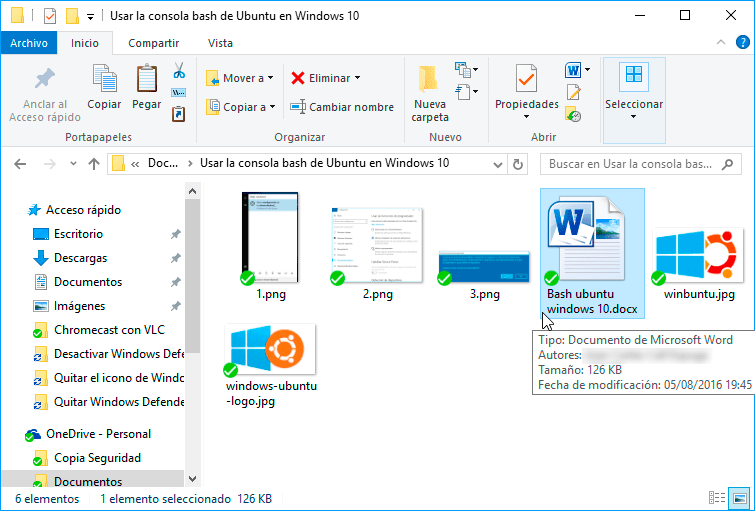Pin with Anclar al Acceso rápido
The width and height of the screenshot is (755, 511).
coord(45,95)
